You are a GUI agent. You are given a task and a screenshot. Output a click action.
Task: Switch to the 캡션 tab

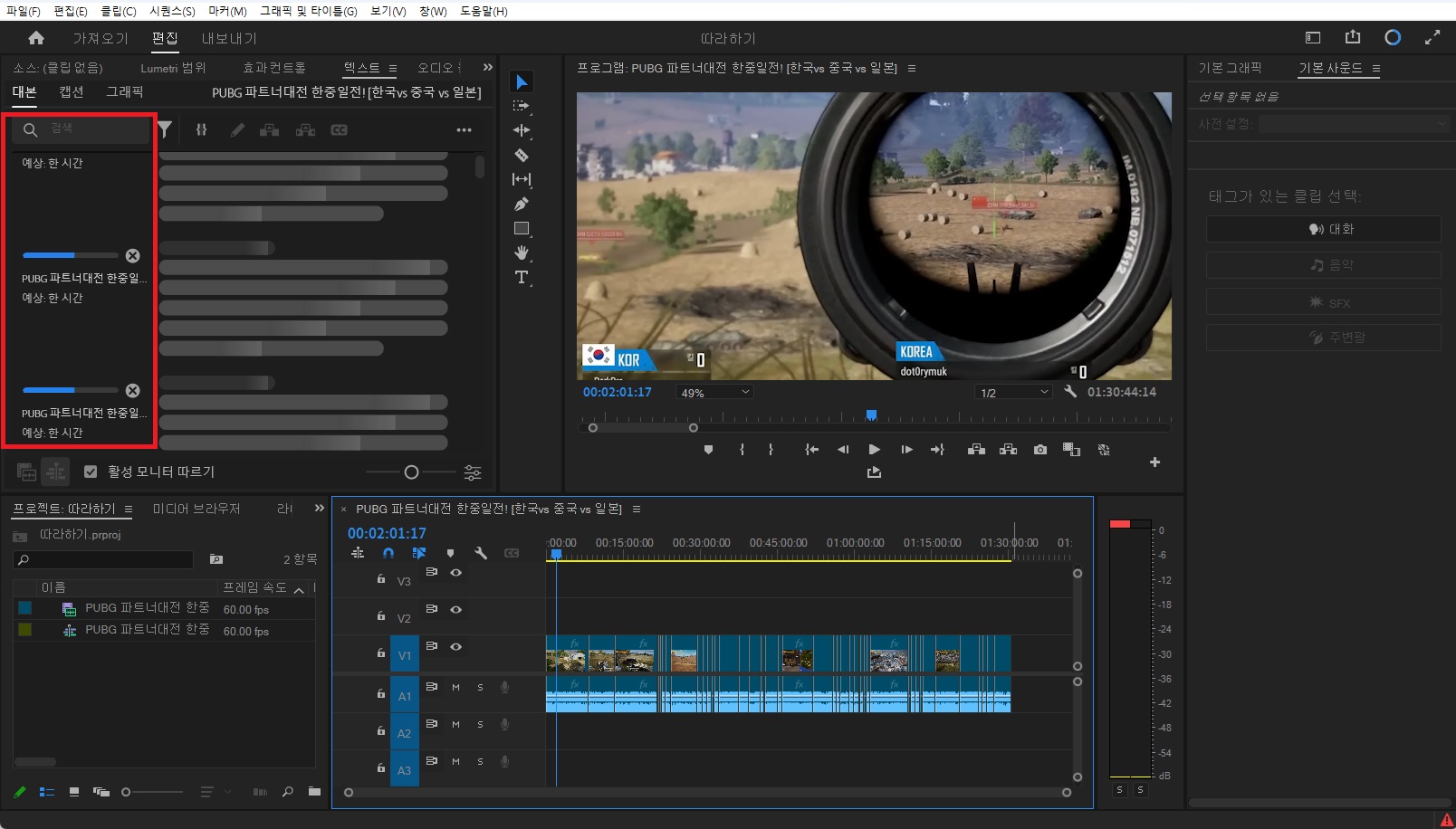click(x=72, y=91)
